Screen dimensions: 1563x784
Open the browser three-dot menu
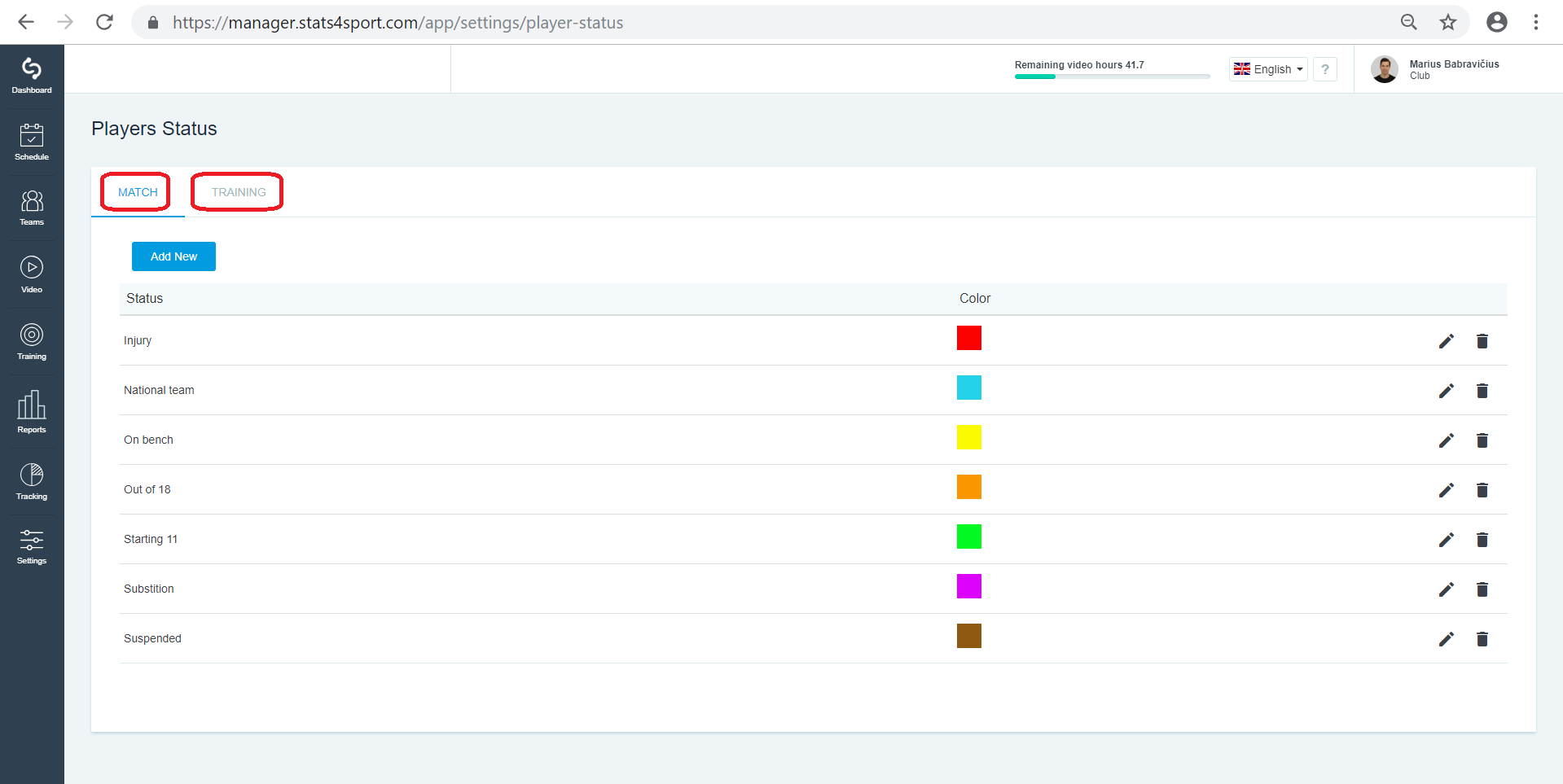coord(1535,23)
